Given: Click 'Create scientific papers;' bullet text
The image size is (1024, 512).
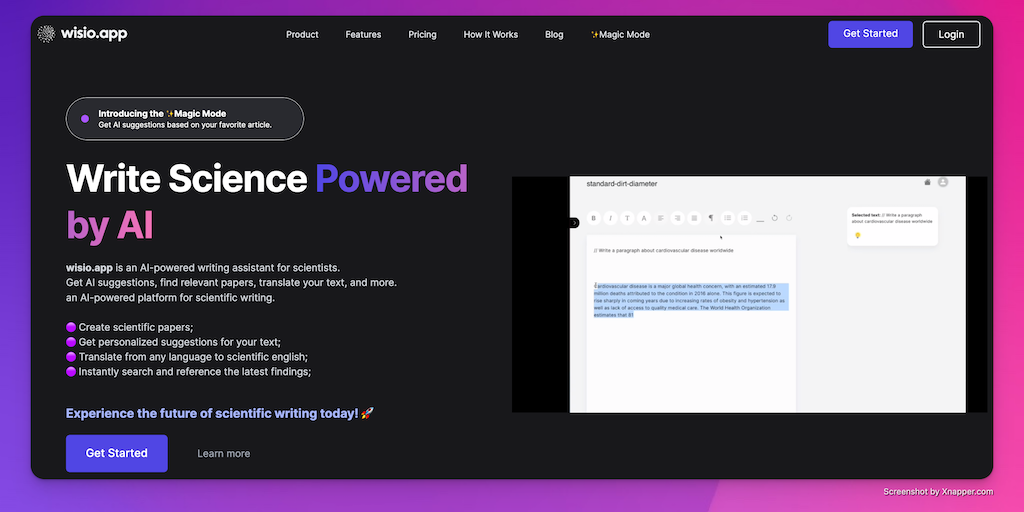Looking at the screenshot, I should 136,327.
